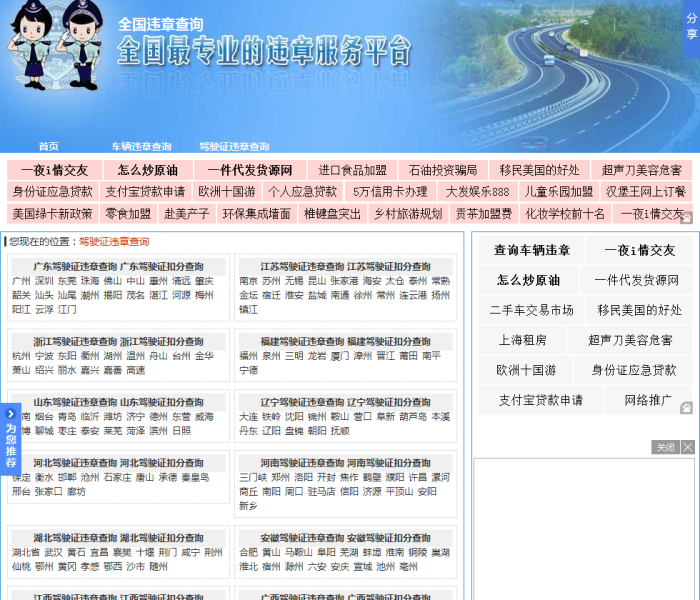The width and height of the screenshot is (700, 600).
Task: Click the police cartoon mascot logo
Action: pyautogui.click(x=56, y=45)
